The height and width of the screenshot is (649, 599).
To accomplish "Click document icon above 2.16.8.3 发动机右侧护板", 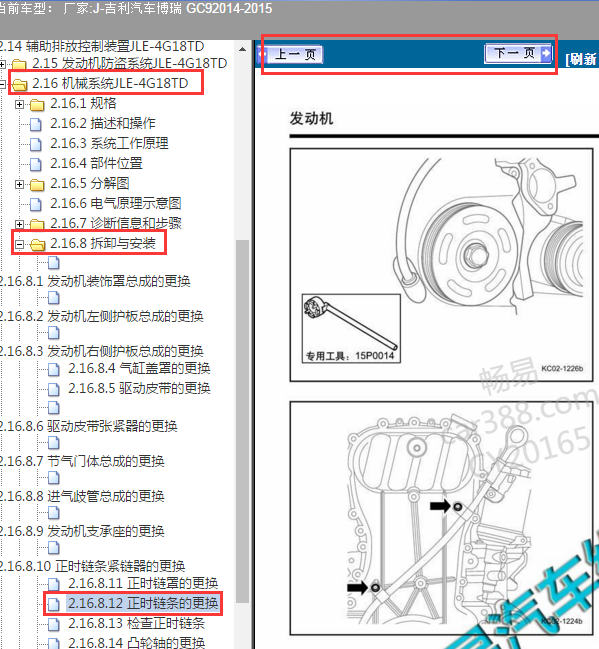I will coord(53,333).
